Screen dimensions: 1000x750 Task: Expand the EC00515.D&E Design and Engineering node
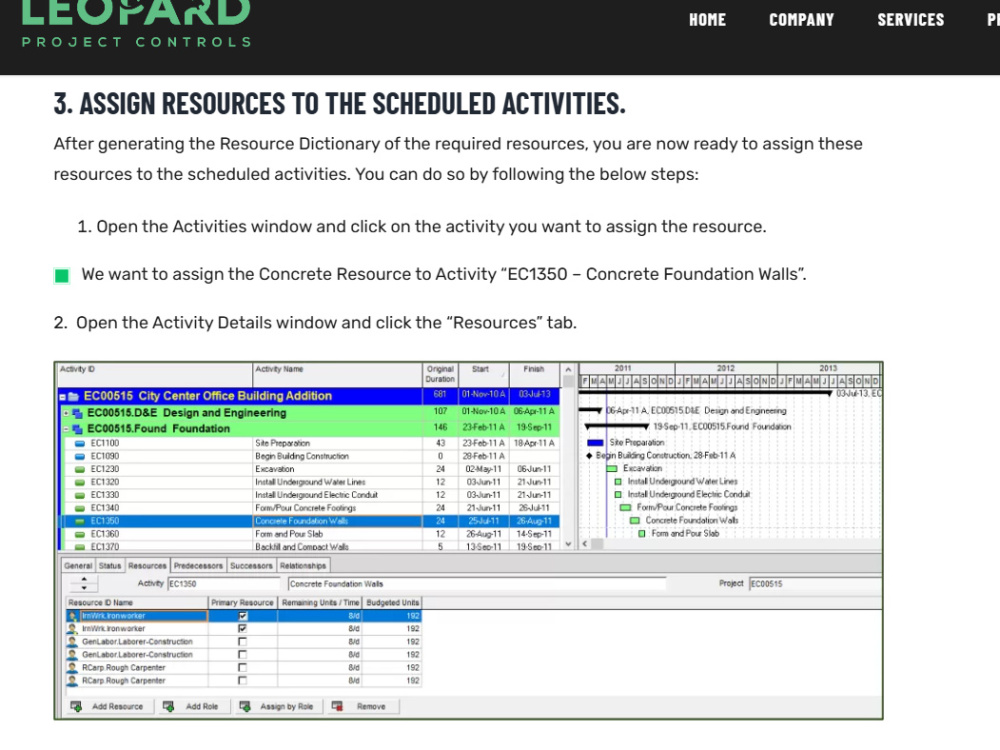click(x=66, y=413)
